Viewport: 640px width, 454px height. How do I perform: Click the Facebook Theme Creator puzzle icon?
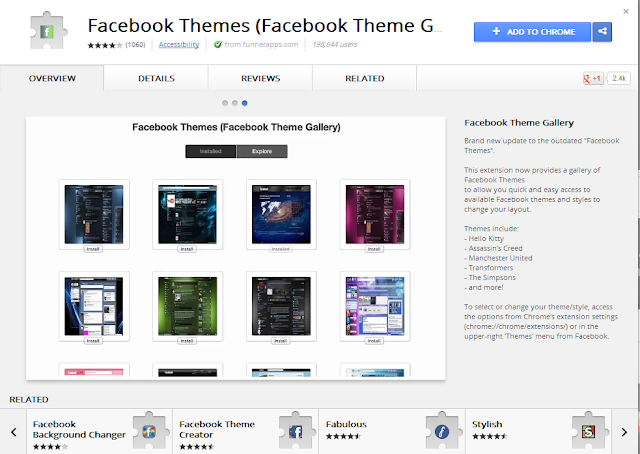click(296, 431)
